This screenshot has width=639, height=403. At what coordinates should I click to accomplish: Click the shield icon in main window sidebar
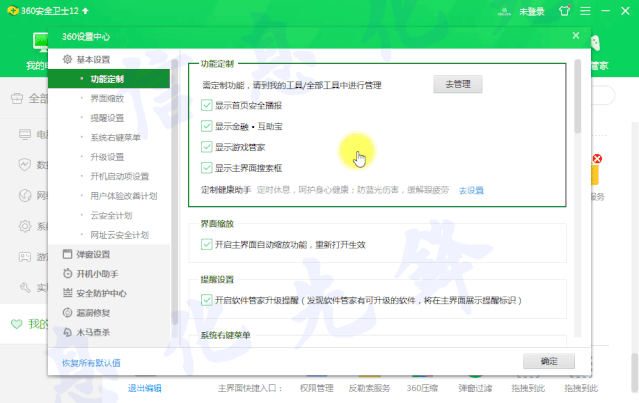tap(25, 165)
